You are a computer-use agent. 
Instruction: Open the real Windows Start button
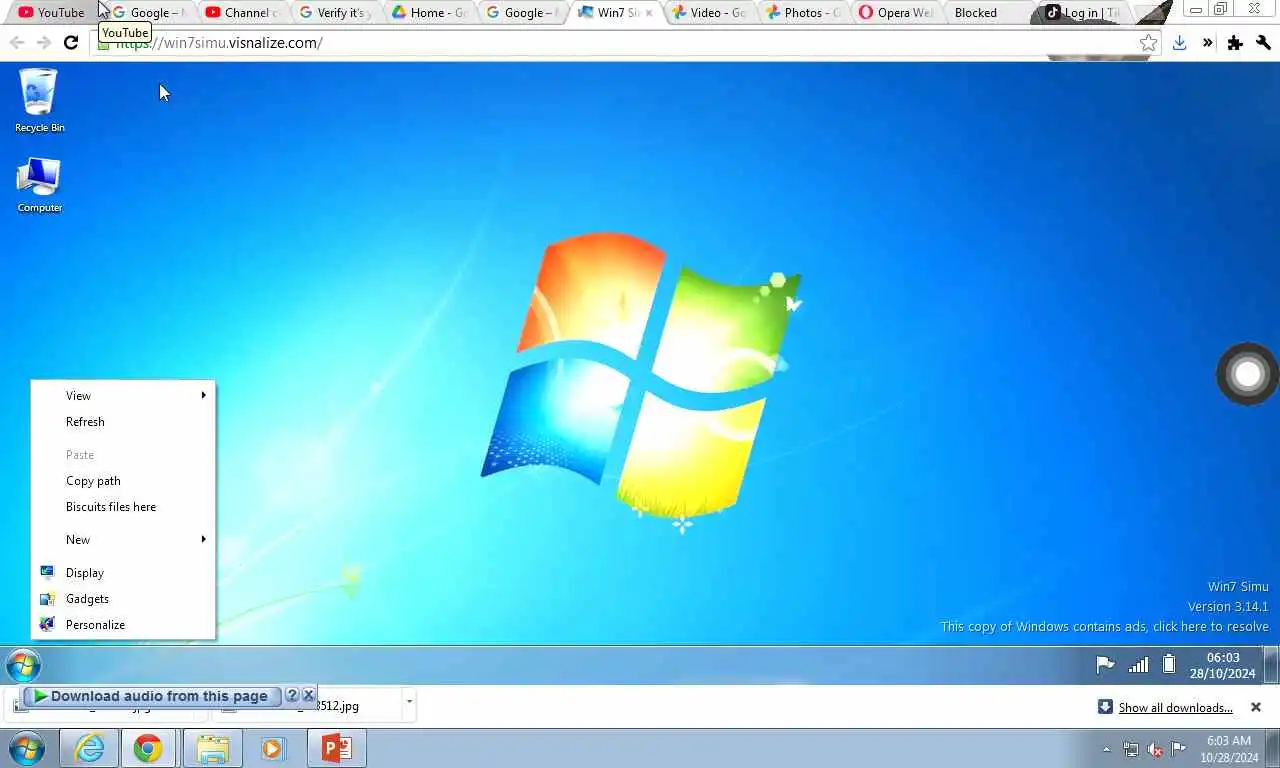(26, 748)
